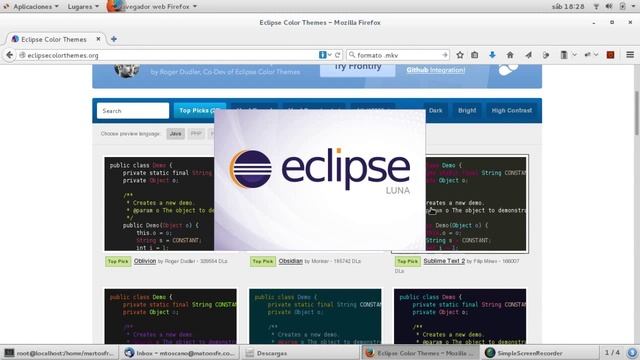
Task: Click the page vertical scrollbar handle
Action: pos(636,113)
